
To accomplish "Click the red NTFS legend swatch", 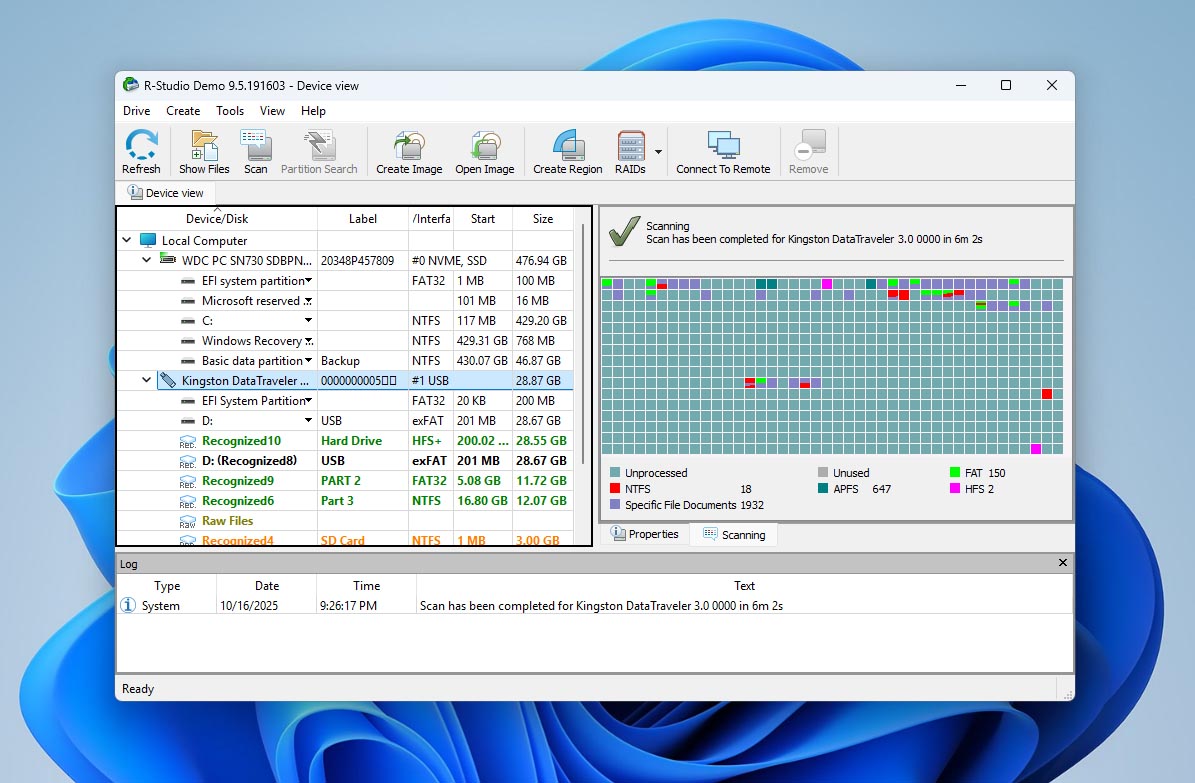I will [615, 489].
